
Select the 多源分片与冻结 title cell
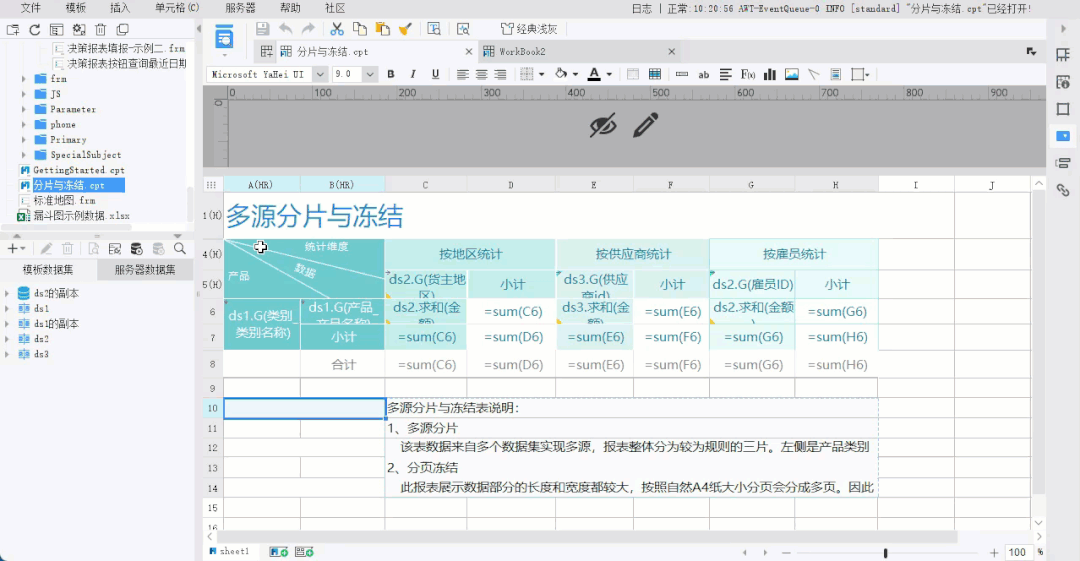tap(314, 216)
